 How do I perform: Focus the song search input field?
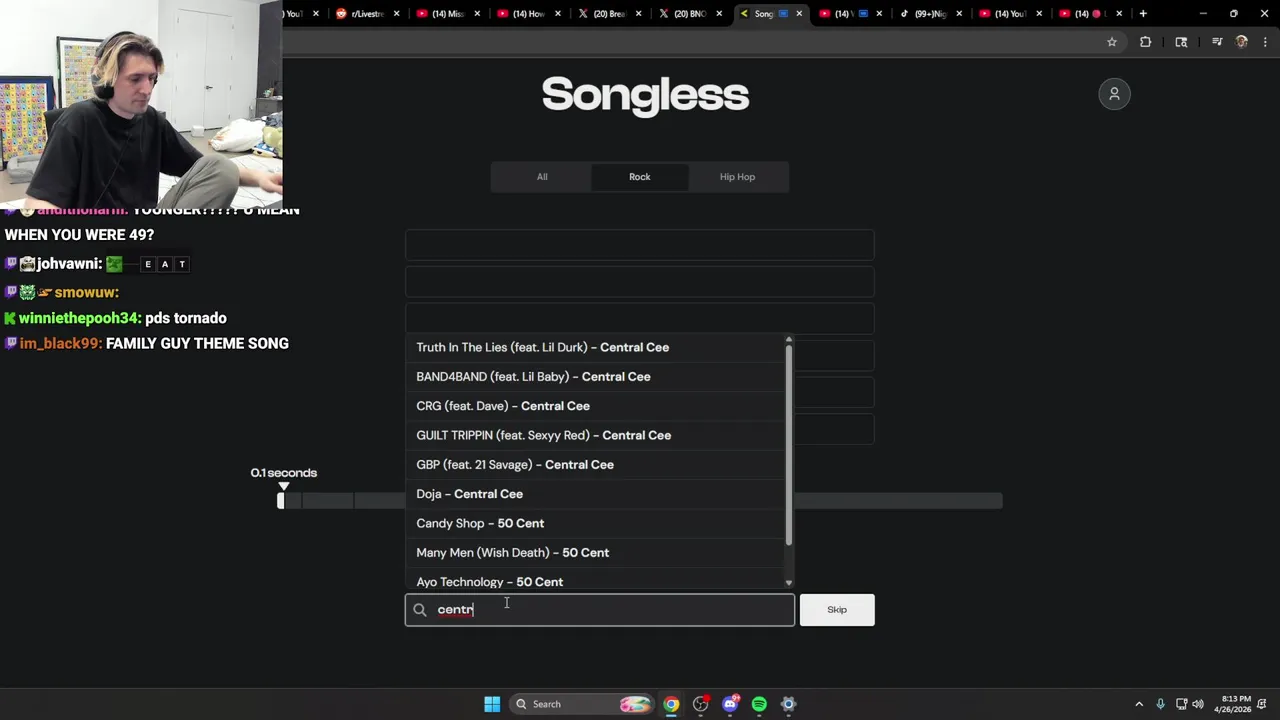(600, 610)
